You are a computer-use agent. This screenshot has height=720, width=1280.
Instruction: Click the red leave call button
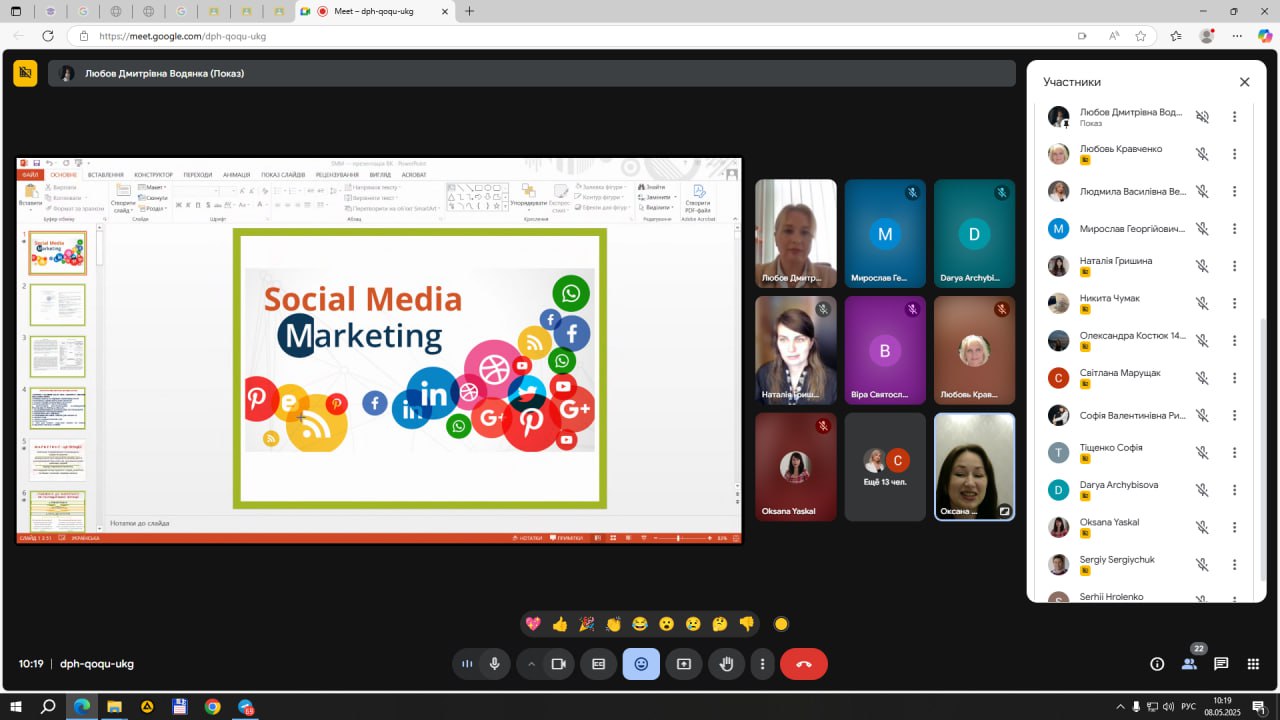coord(803,664)
